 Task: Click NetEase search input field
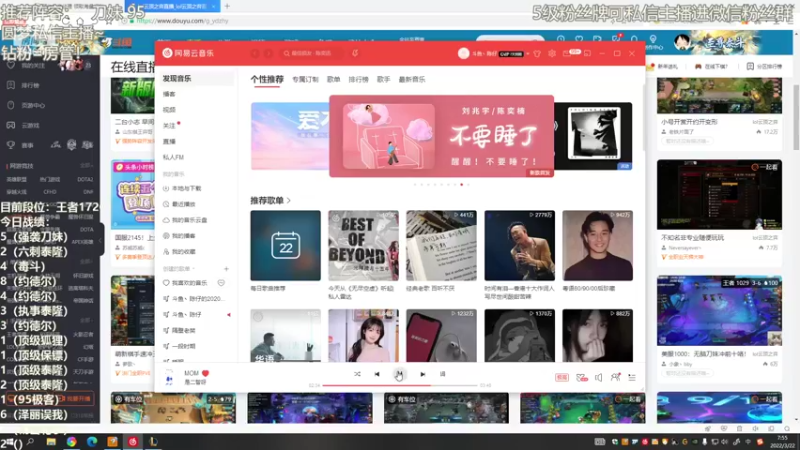(x=313, y=53)
